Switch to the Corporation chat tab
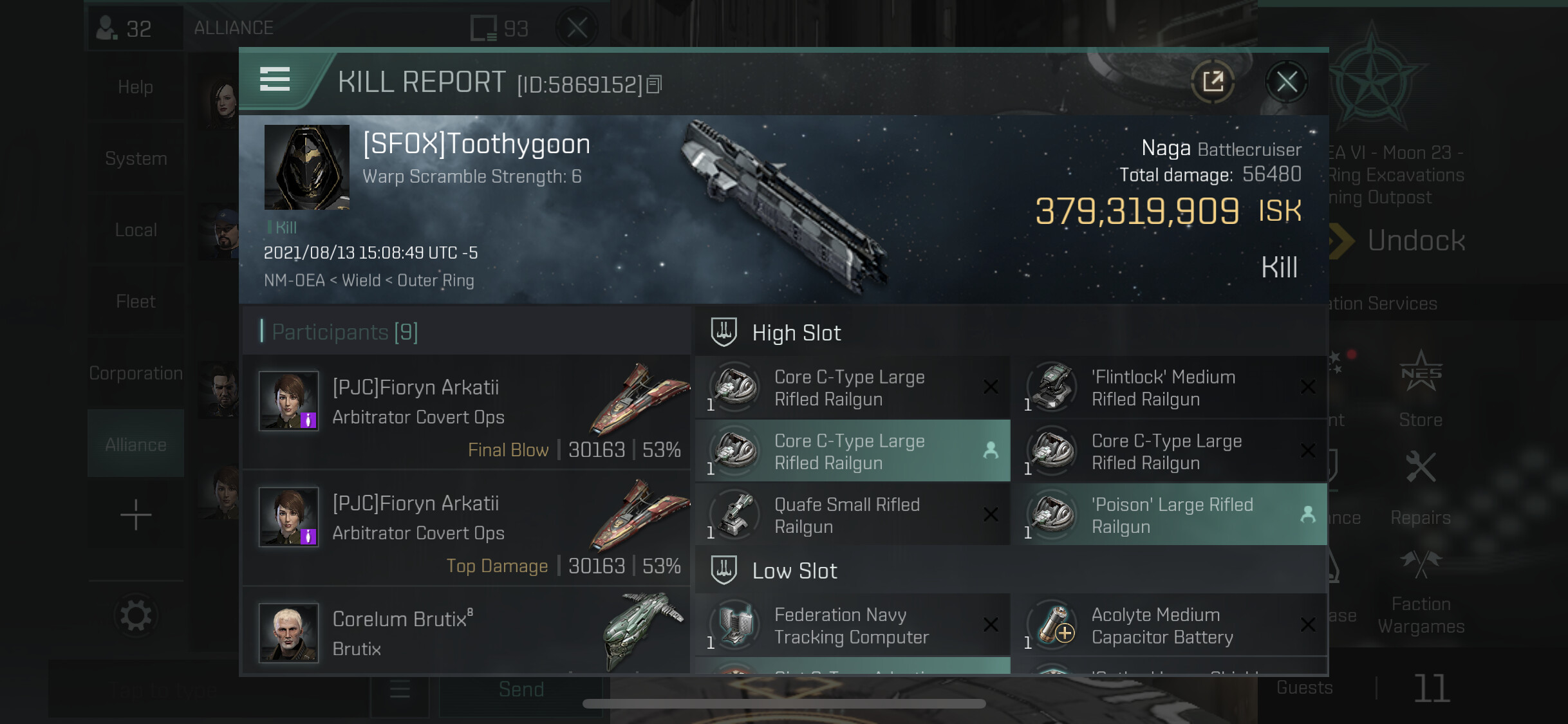The height and width of the screenshot is (724, 1568). 136,373
